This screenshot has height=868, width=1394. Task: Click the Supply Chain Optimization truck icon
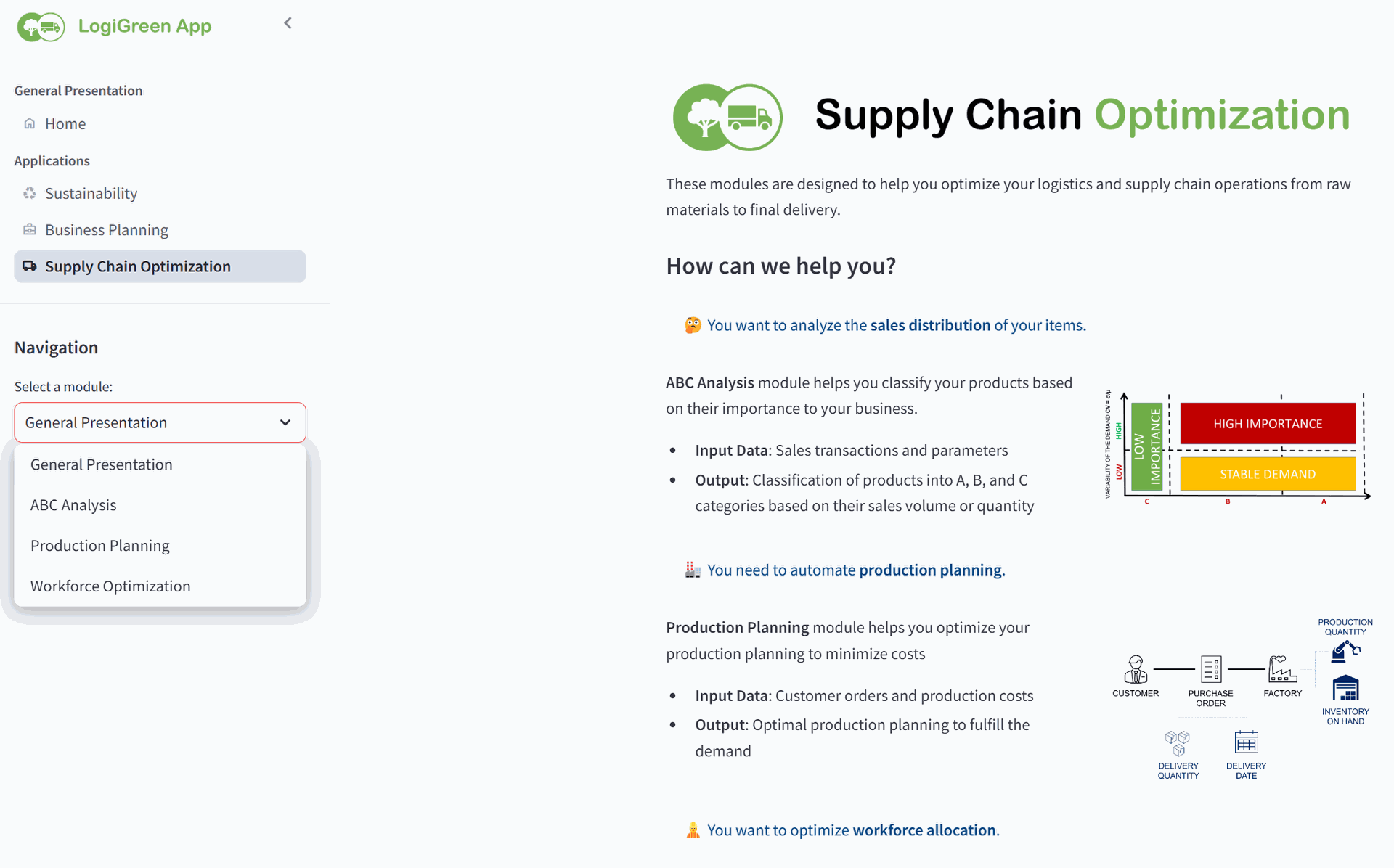pos(30,266)
